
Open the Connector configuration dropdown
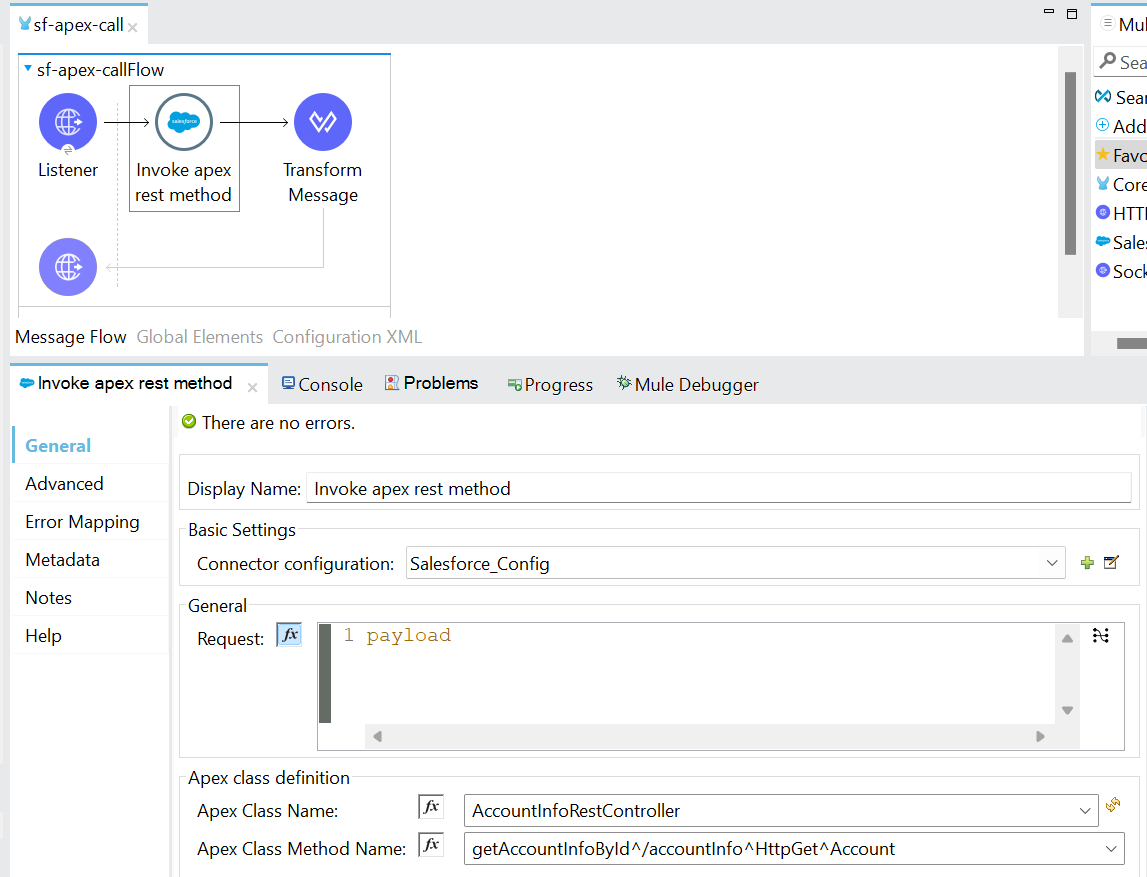pyautogui.click(x=1051, y=562)
